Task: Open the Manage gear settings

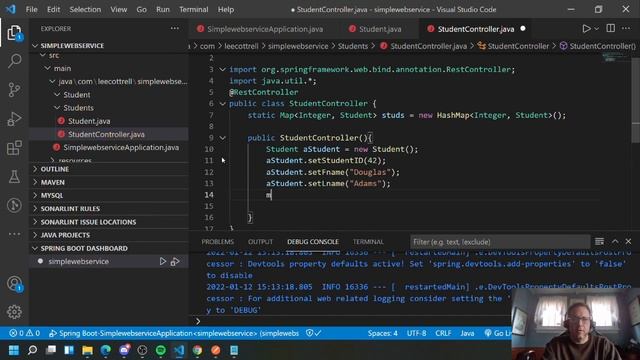Action: [14, 312]
